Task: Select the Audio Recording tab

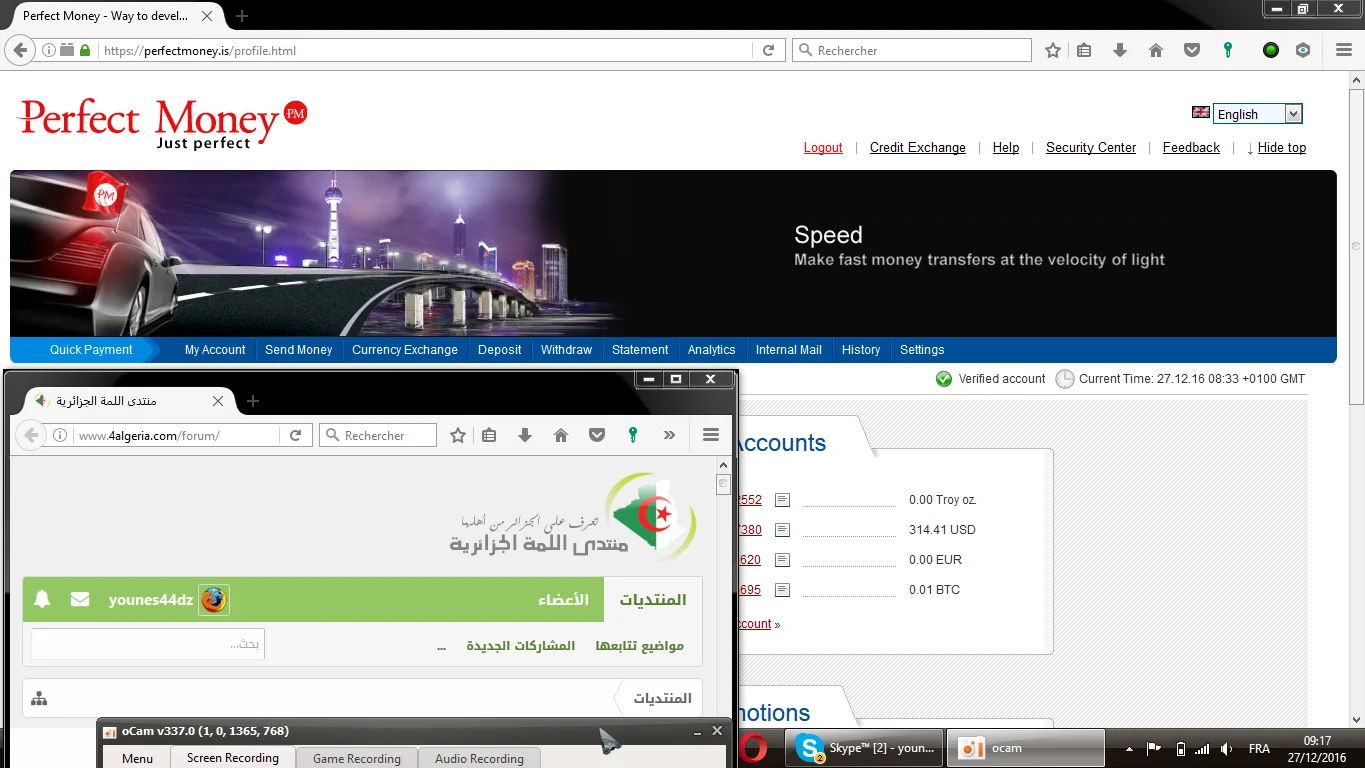Action: 479,758
